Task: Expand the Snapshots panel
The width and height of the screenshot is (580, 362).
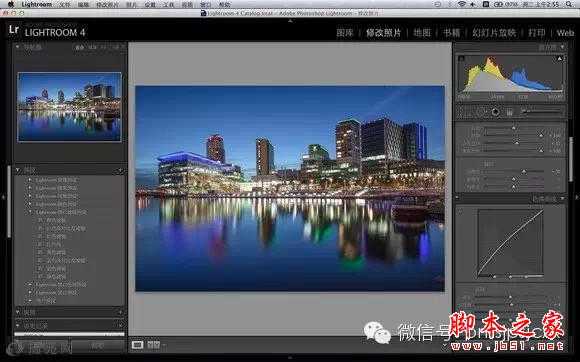Action: coord(17,312)
